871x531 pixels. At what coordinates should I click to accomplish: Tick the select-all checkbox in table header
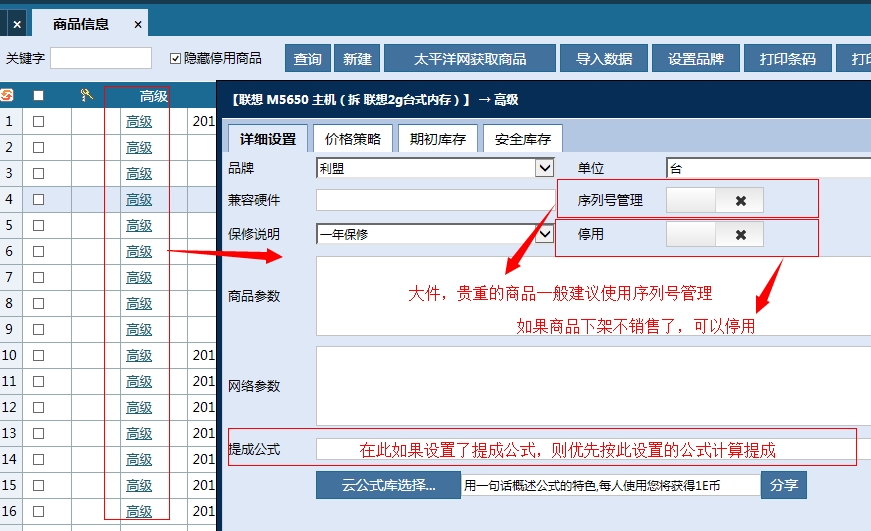click(x=38, y=96)
